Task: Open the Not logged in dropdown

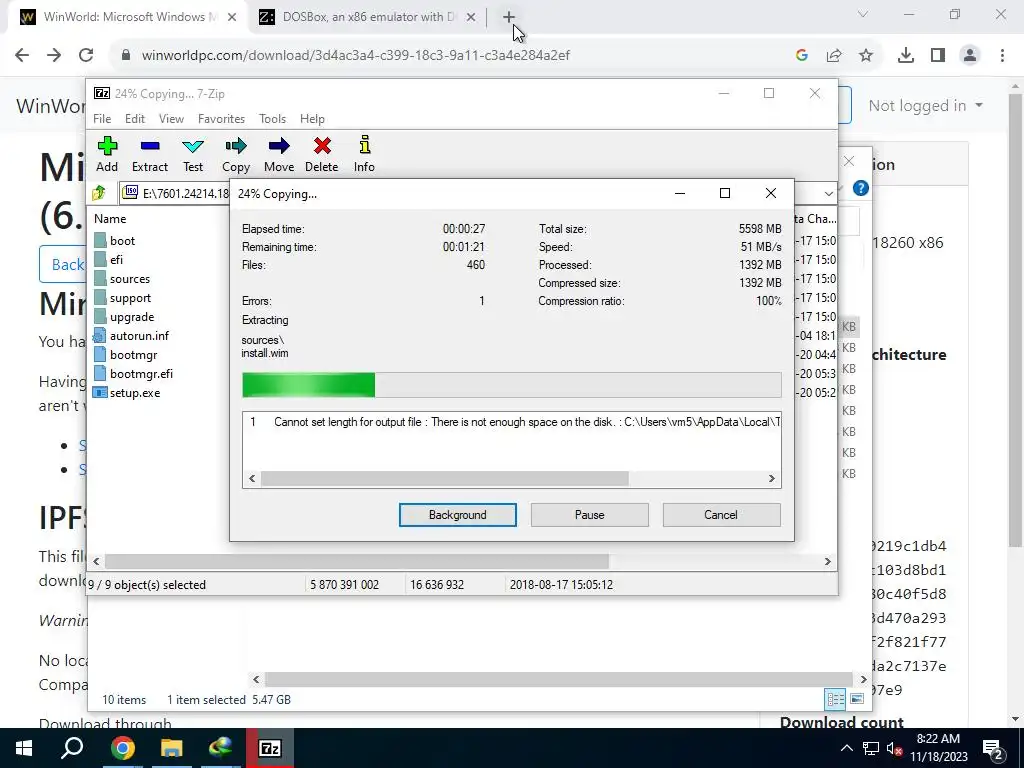Action: pos(925,106)
